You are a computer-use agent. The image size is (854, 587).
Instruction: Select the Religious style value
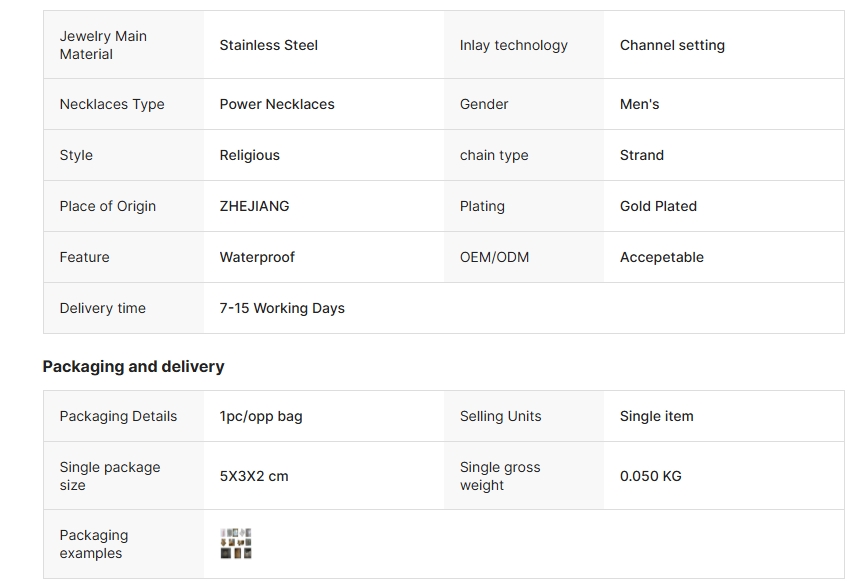pos(249,155)
